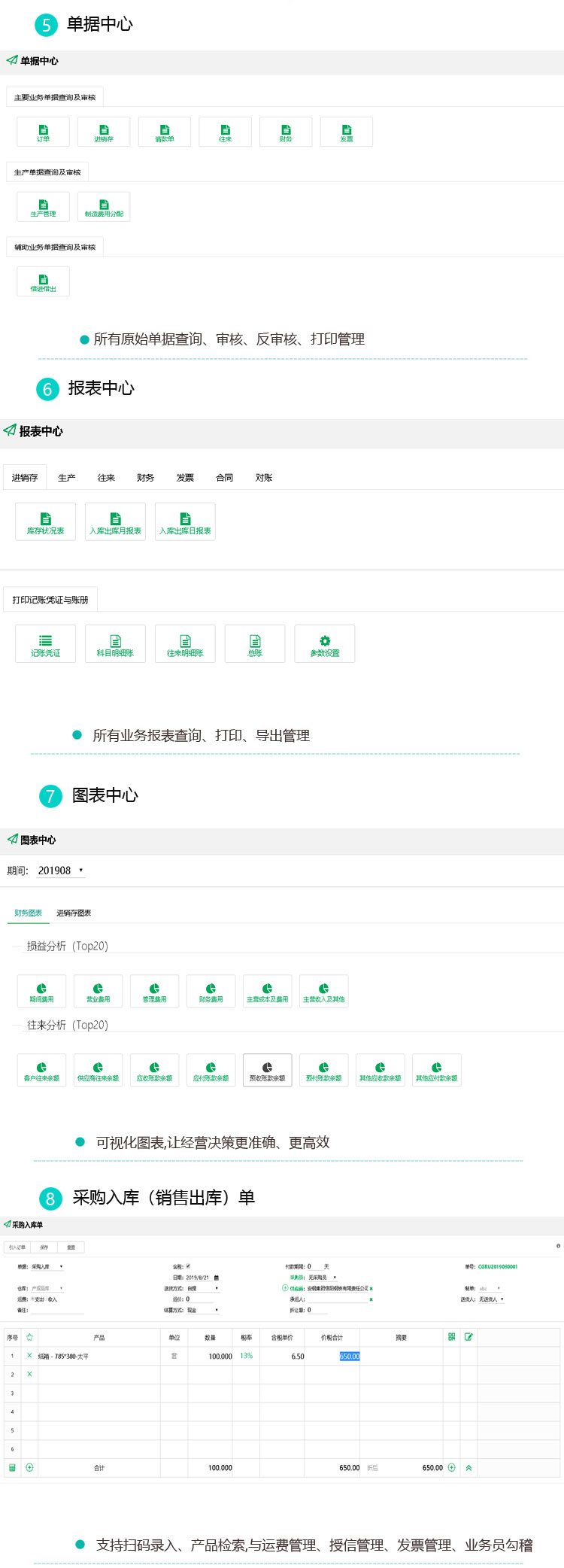Click the double-chevron collapse icon in totals row
564x1568 pixels.
(468, 1467)
